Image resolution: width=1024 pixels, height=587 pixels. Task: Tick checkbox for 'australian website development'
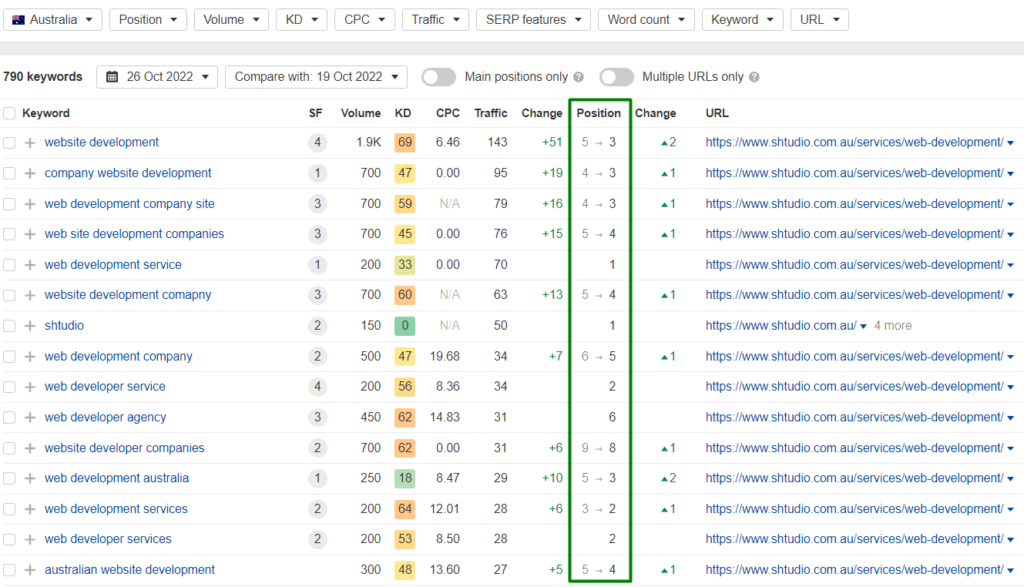click(9, 570)
